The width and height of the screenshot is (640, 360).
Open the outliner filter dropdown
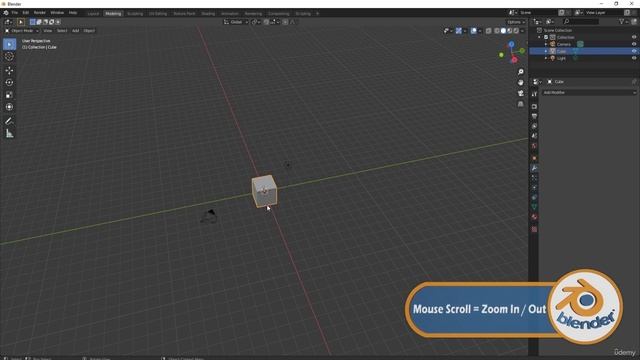(x=623, y=22)
